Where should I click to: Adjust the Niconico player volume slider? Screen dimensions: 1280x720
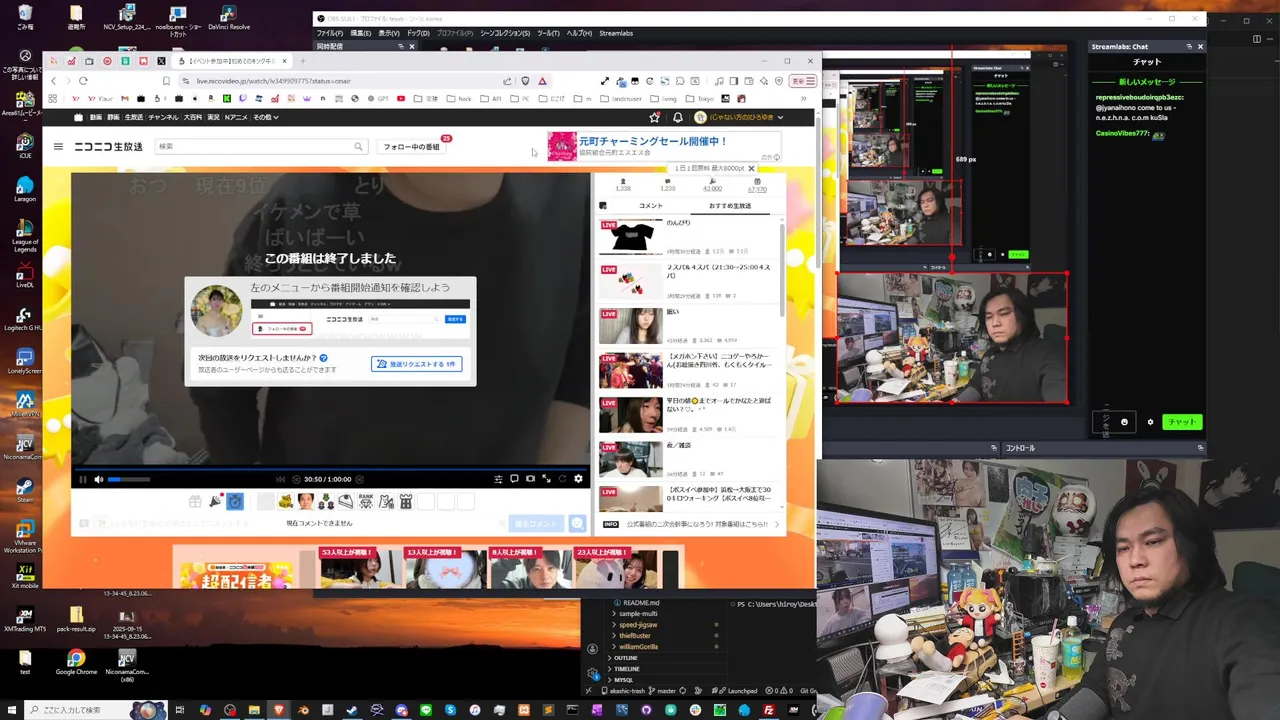coord(129,479)
